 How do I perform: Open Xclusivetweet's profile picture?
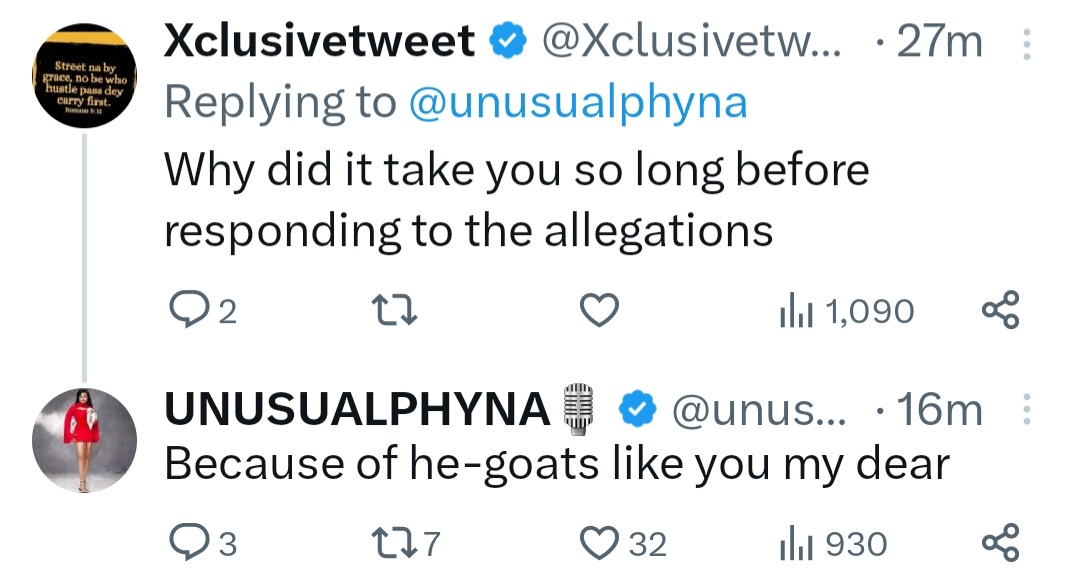point(85,74)
